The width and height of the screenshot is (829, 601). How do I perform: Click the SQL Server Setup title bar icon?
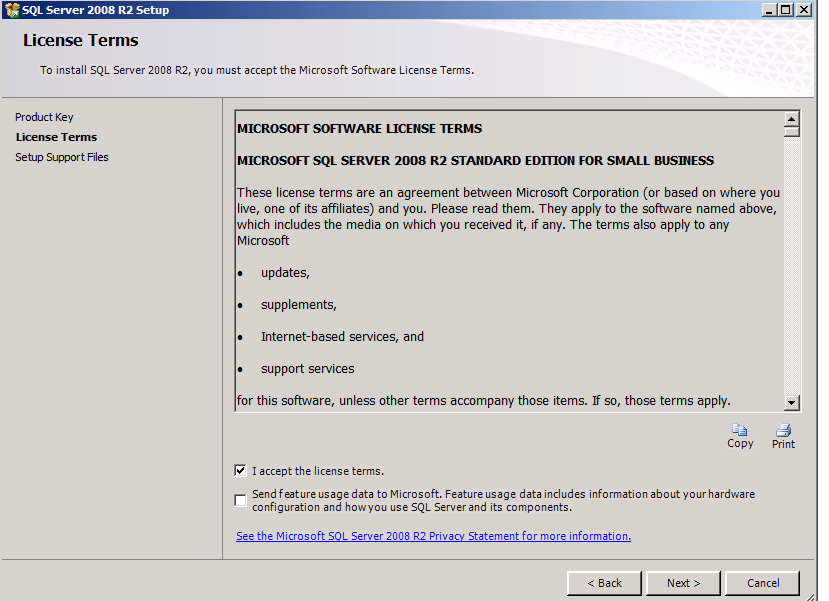click(12, 10)
